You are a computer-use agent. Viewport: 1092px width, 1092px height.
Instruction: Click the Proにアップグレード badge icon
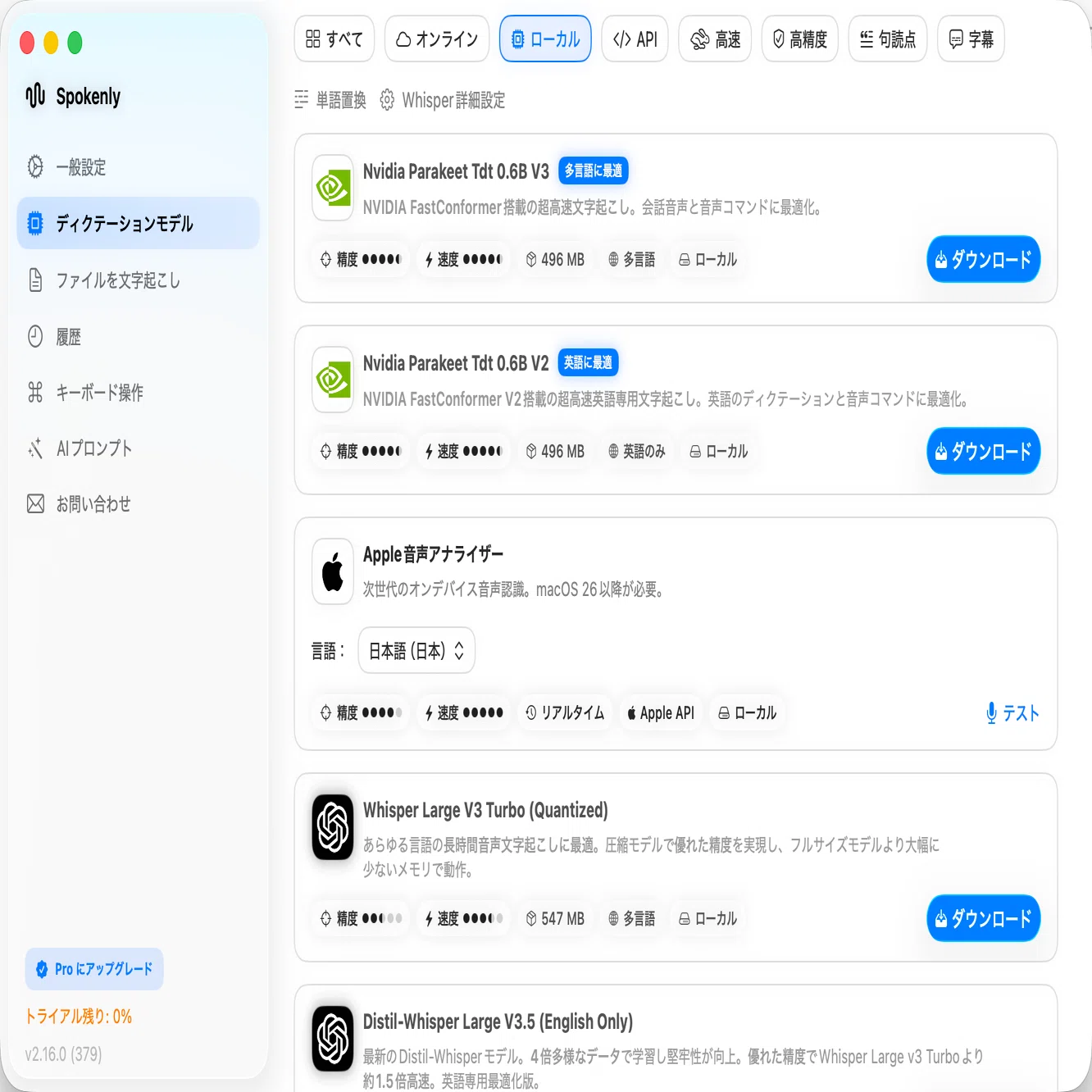point(42,969)
